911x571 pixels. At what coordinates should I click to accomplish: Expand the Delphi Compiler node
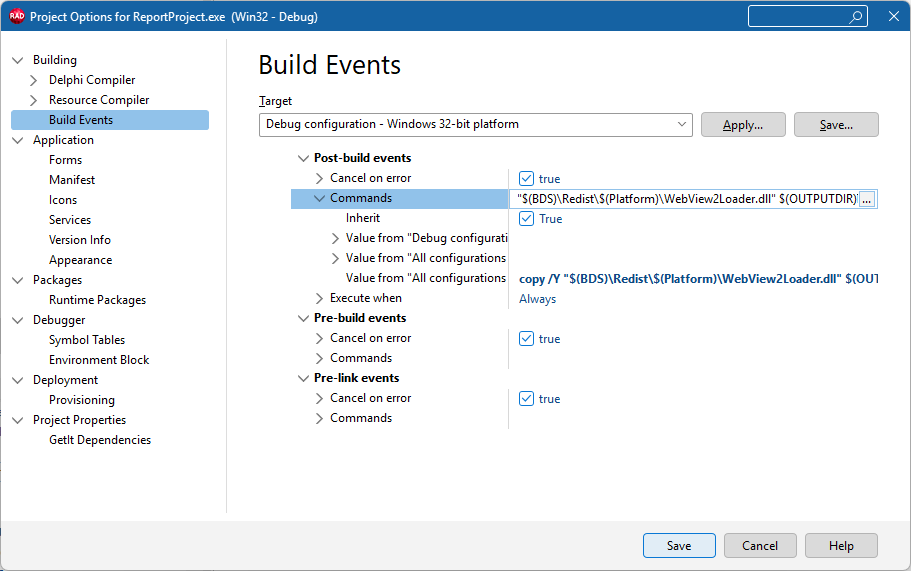[x=34, y=80]
